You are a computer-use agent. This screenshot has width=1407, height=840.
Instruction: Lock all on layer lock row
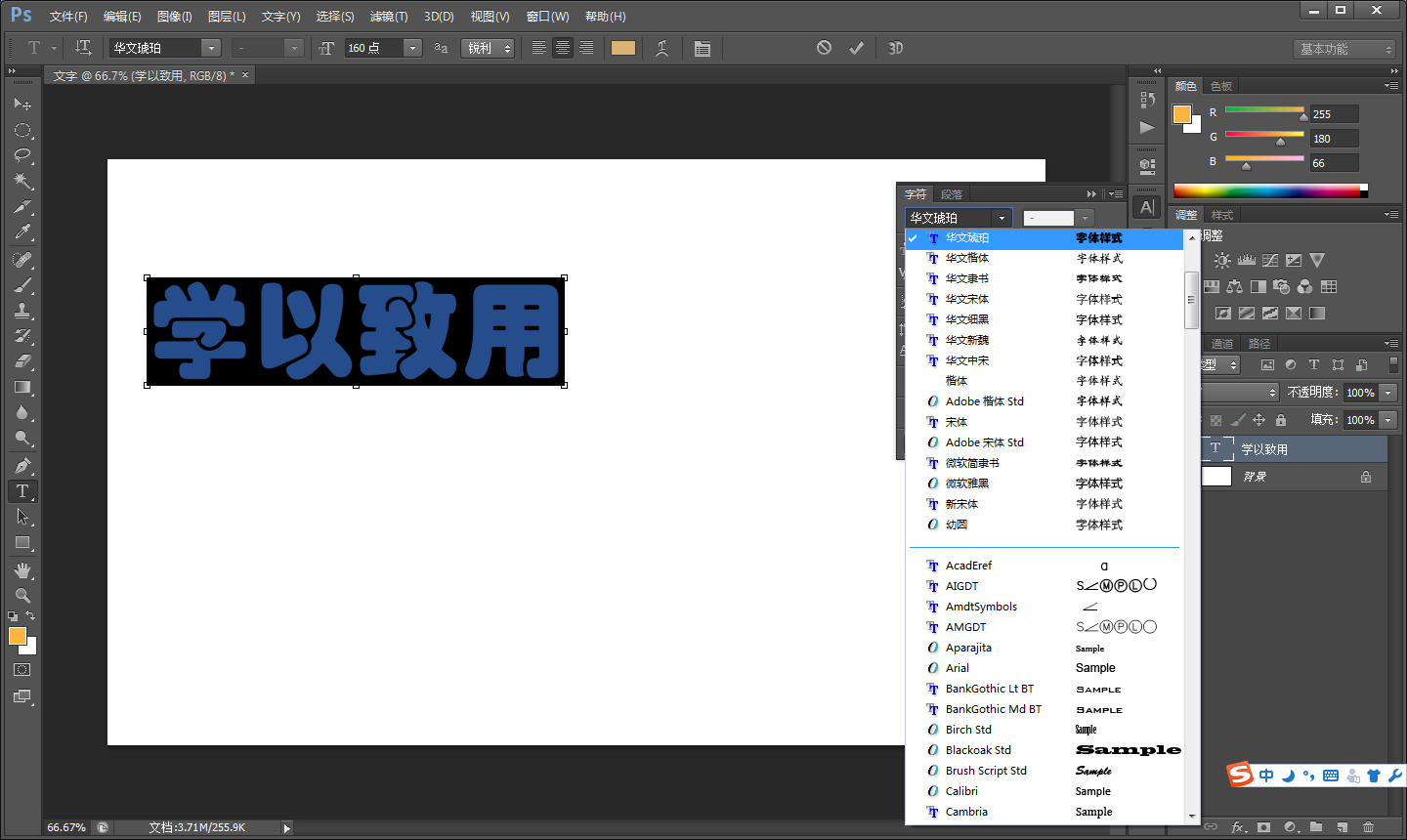coord(1281,420)
